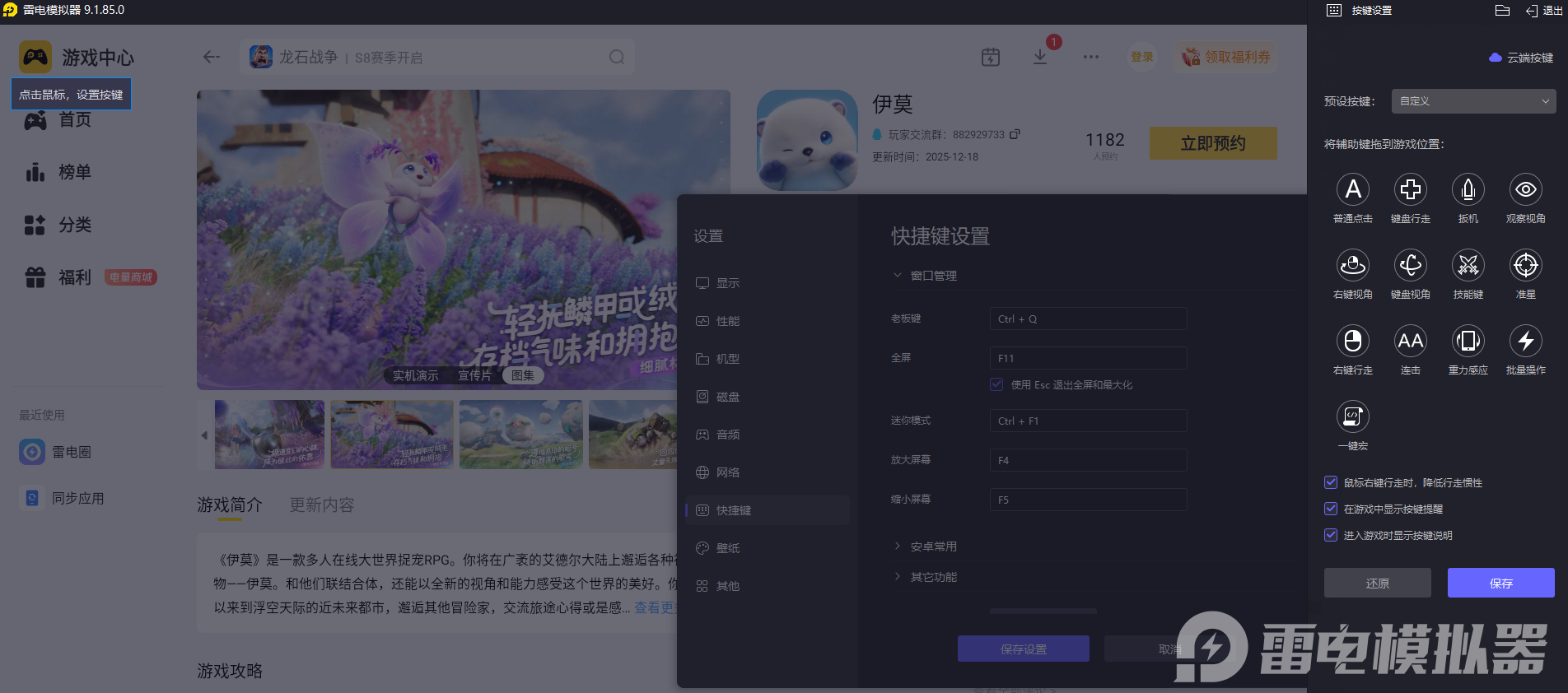Click 缩小屏幕 F5 shortcut field

tap(1088, 500)
